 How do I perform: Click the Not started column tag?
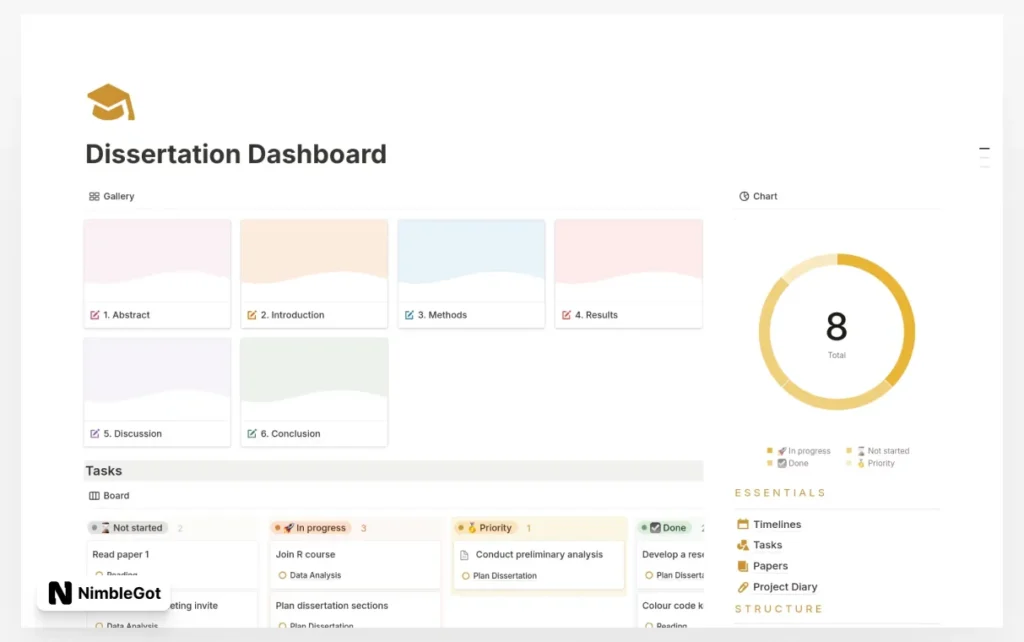pyautogui.click(x=128, y=528)
